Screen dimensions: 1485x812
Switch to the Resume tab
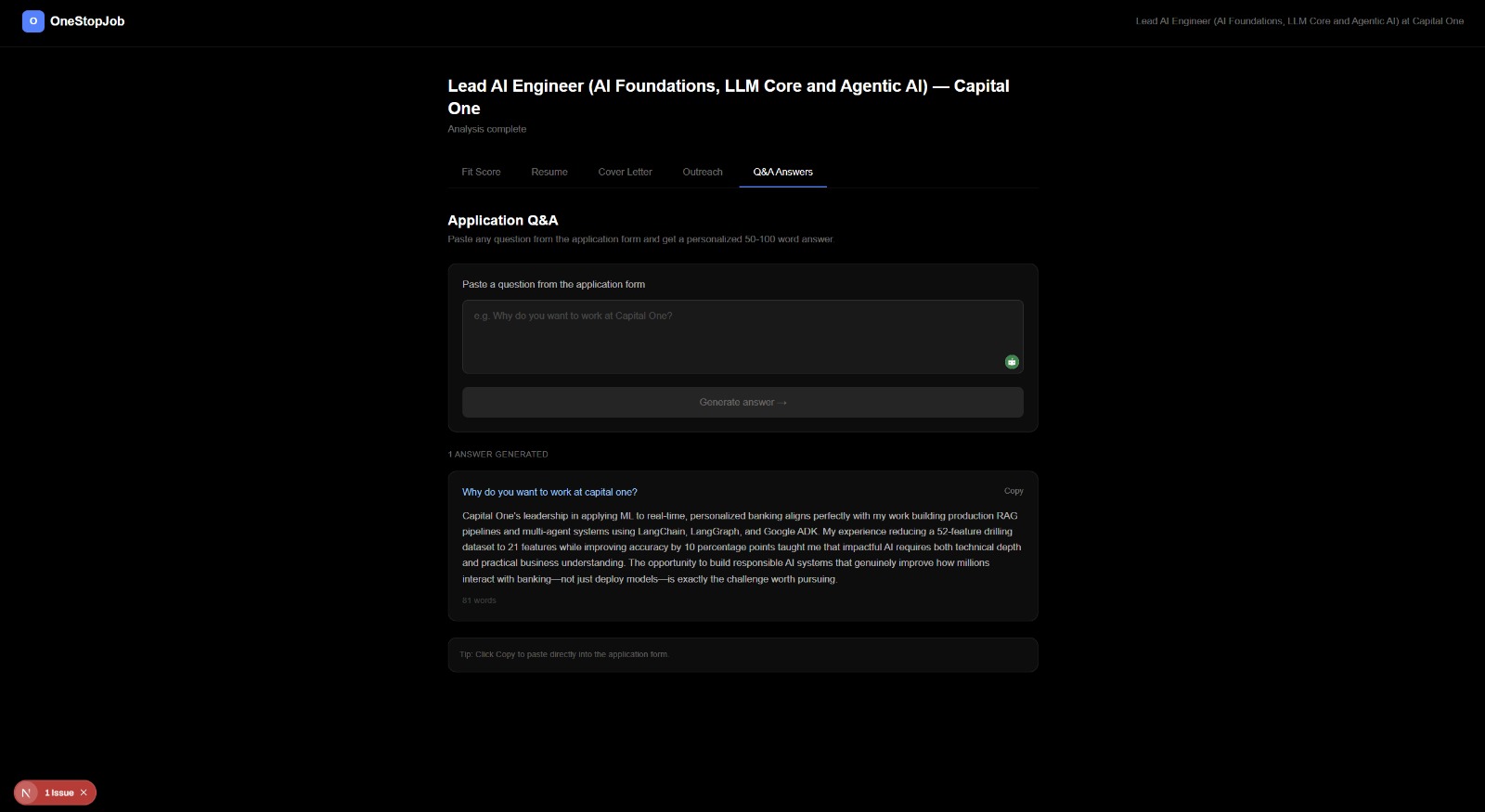click(x=549, y=172)
